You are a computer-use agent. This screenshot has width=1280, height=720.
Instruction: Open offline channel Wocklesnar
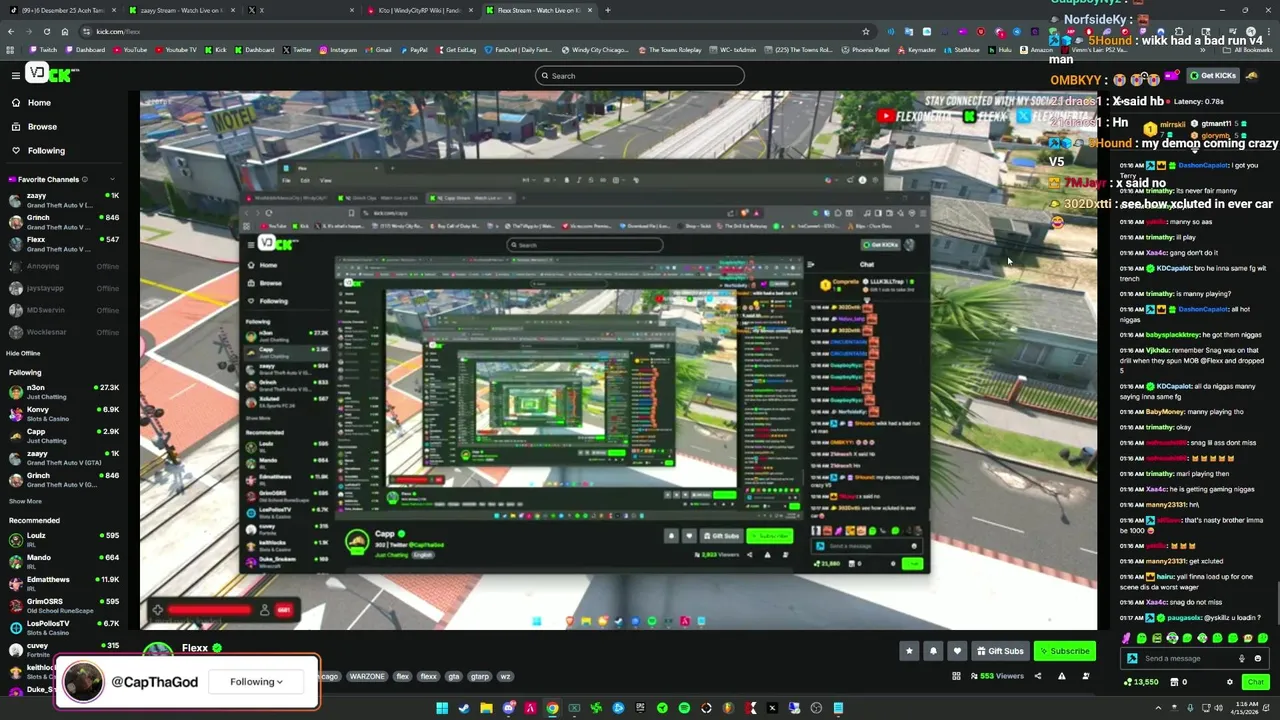point(62,332)
